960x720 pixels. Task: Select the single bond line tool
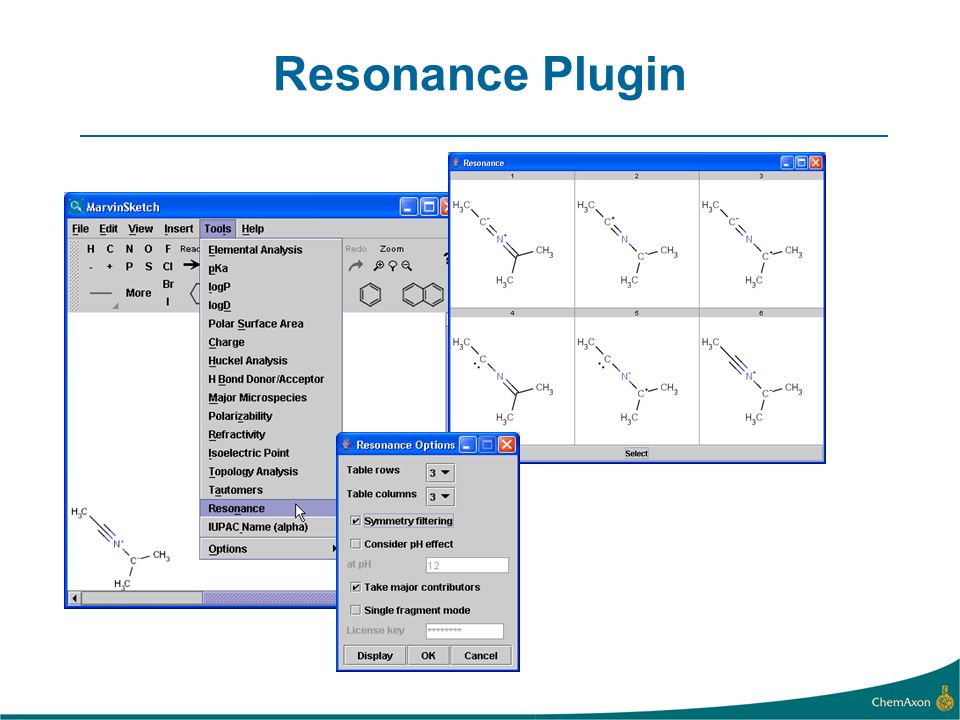(100, 293)
